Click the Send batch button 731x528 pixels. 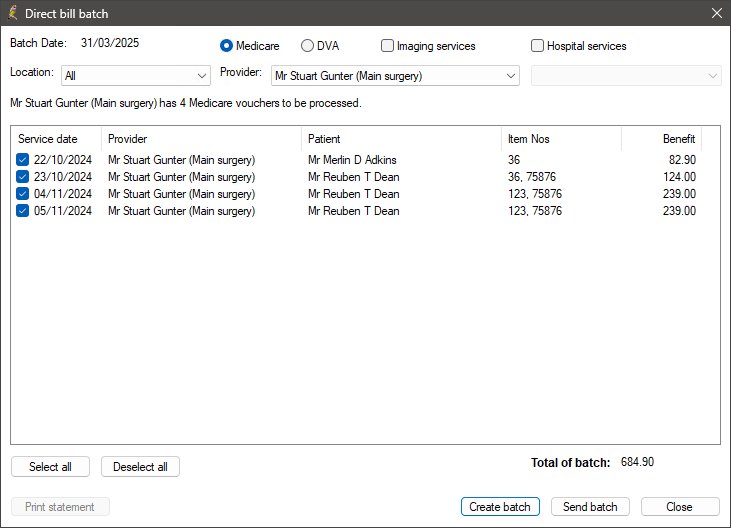click(590, 507)
